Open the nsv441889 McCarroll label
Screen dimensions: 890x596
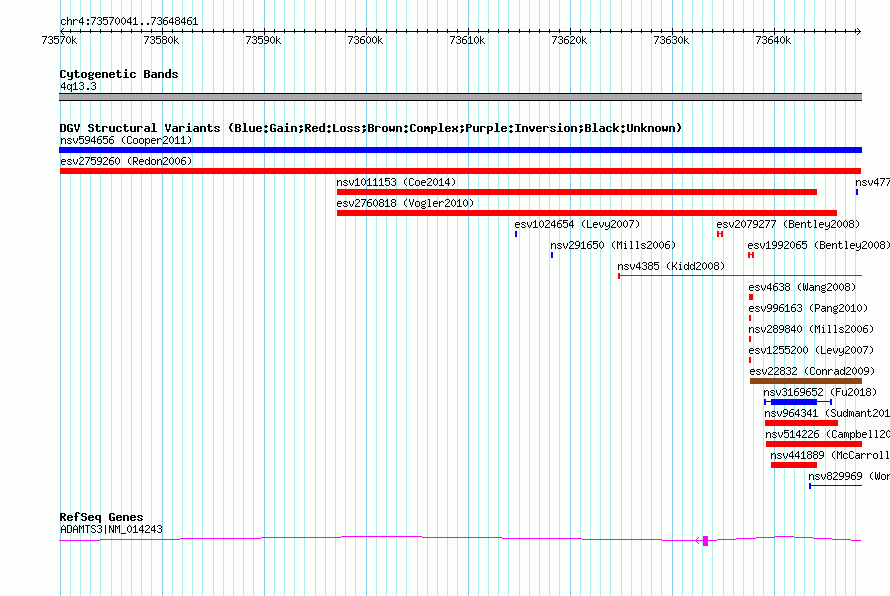(x=830, y=455)
